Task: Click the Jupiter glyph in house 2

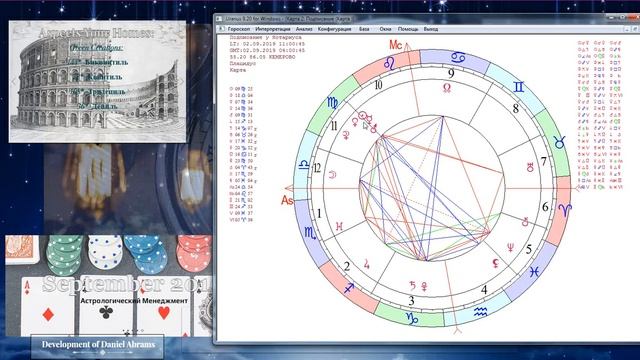Action: [366, 264]
